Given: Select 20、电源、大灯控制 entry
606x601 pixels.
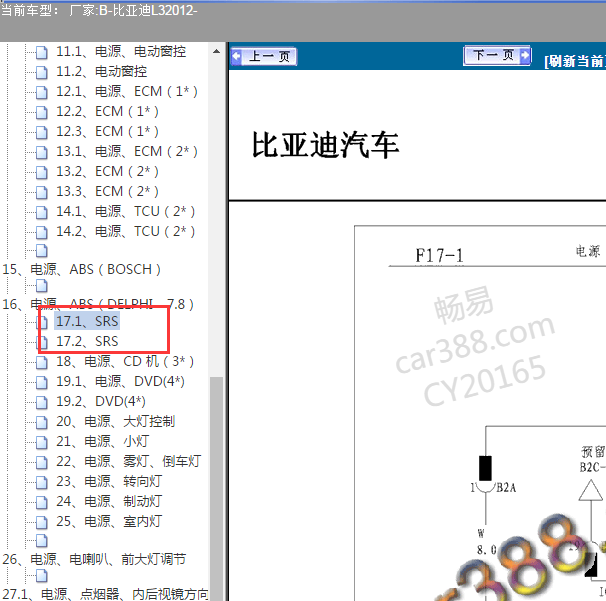Looking at the screenshot, I should [x=116, y=422].
